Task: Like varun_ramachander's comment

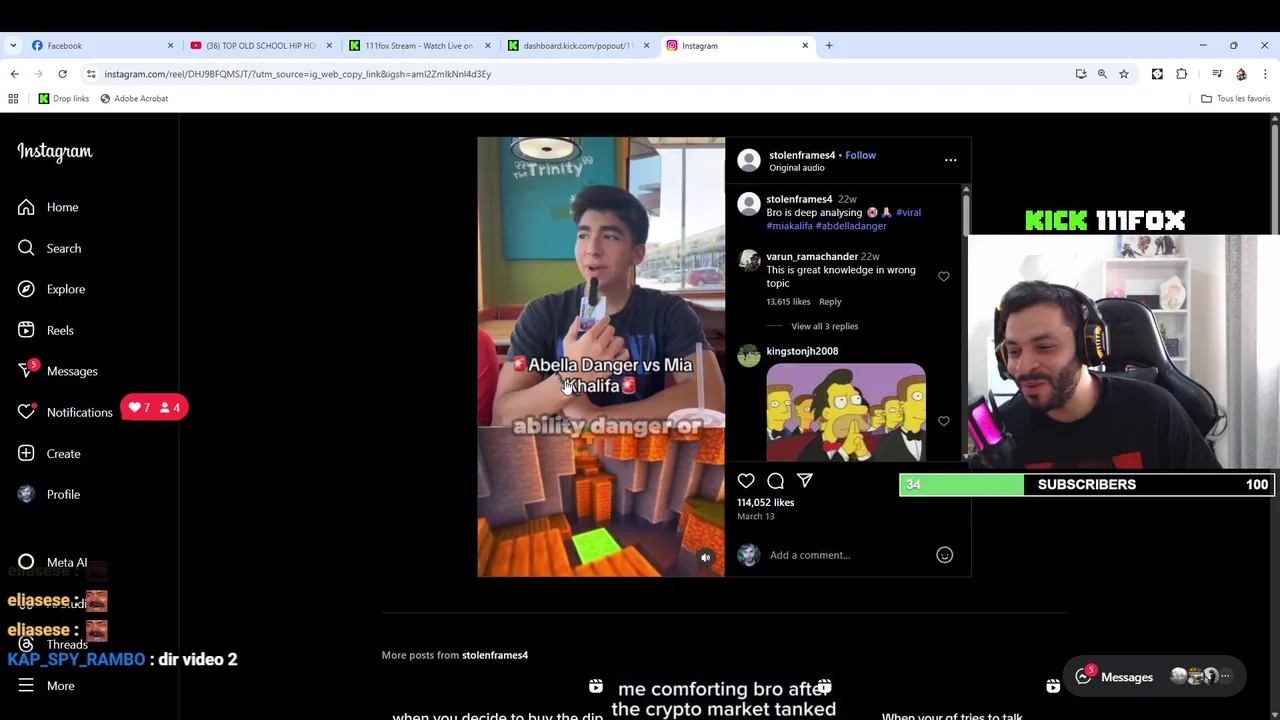Action: 943,276
